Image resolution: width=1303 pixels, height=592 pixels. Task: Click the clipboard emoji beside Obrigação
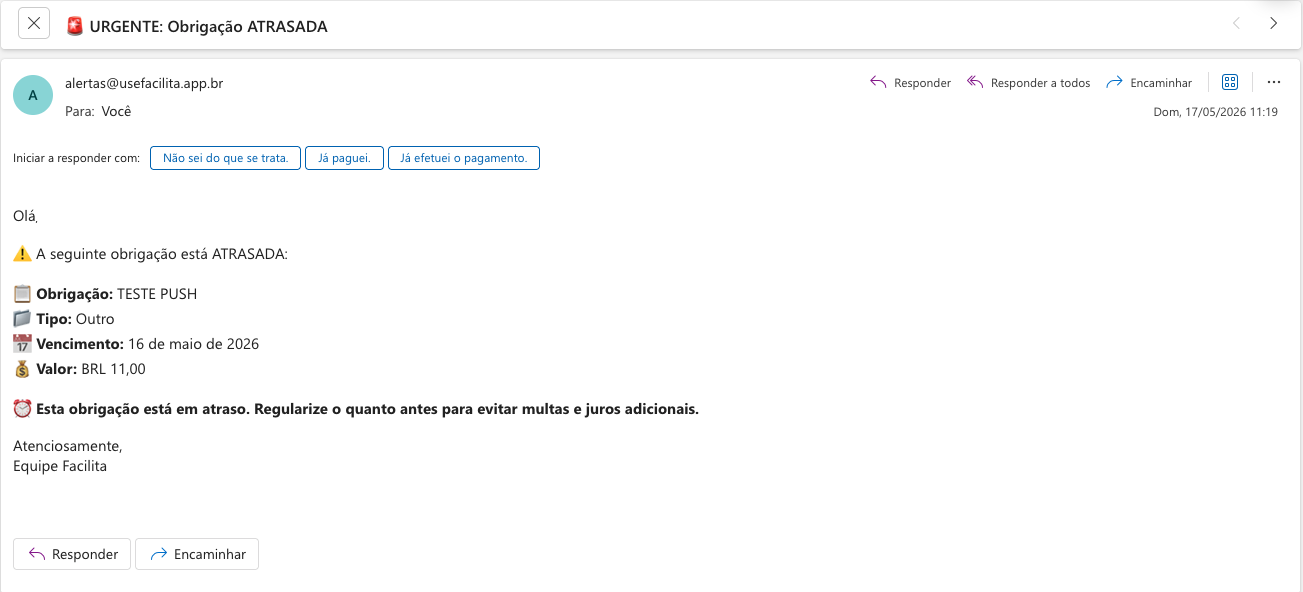coord(22,294)
